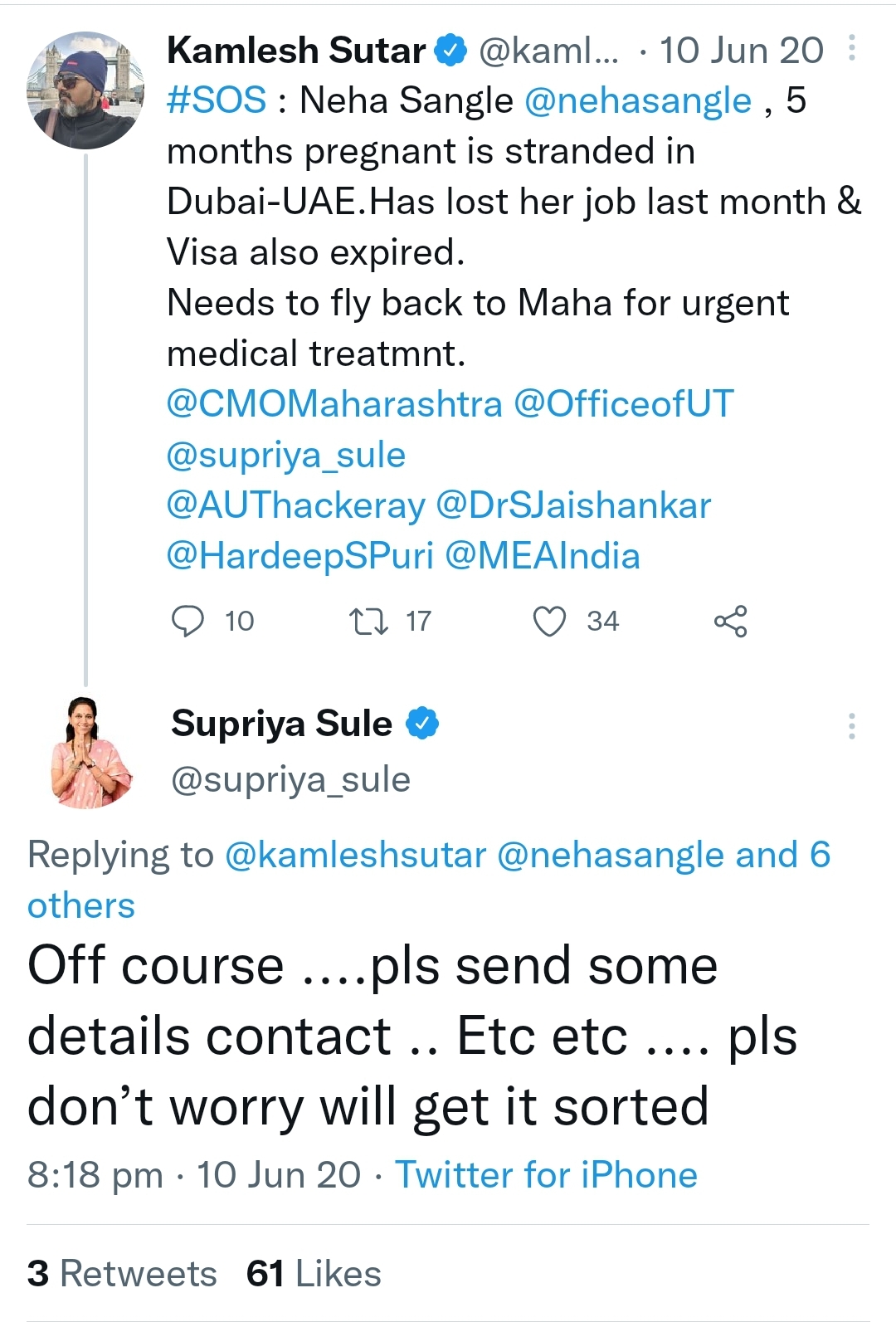
Task: Click the Twitter for iPhone source link
Action: pos(546,1175)
